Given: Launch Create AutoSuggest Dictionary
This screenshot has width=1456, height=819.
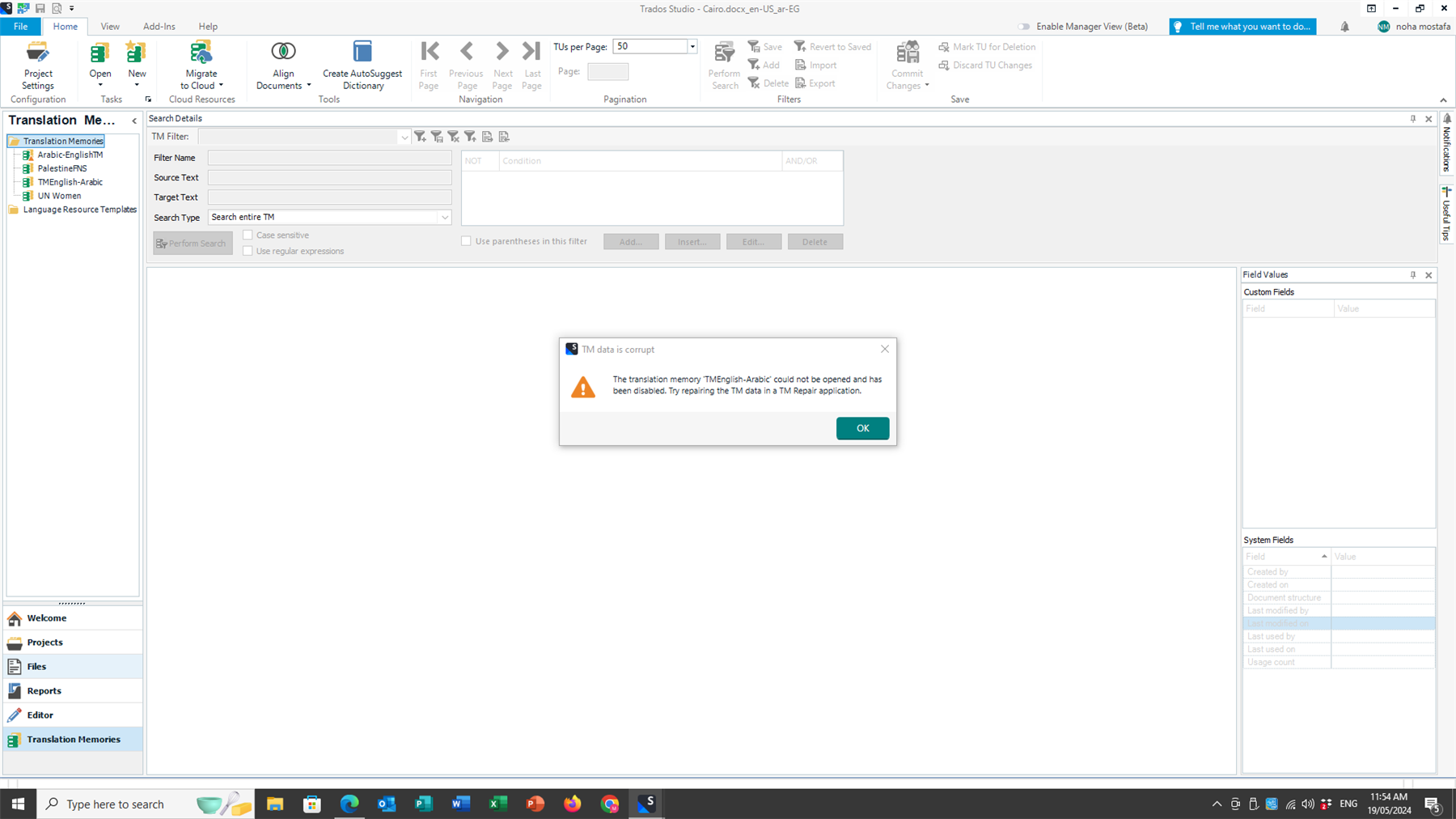Looking at the screenshot, I should pyautogui.click(x=362, y=66).
